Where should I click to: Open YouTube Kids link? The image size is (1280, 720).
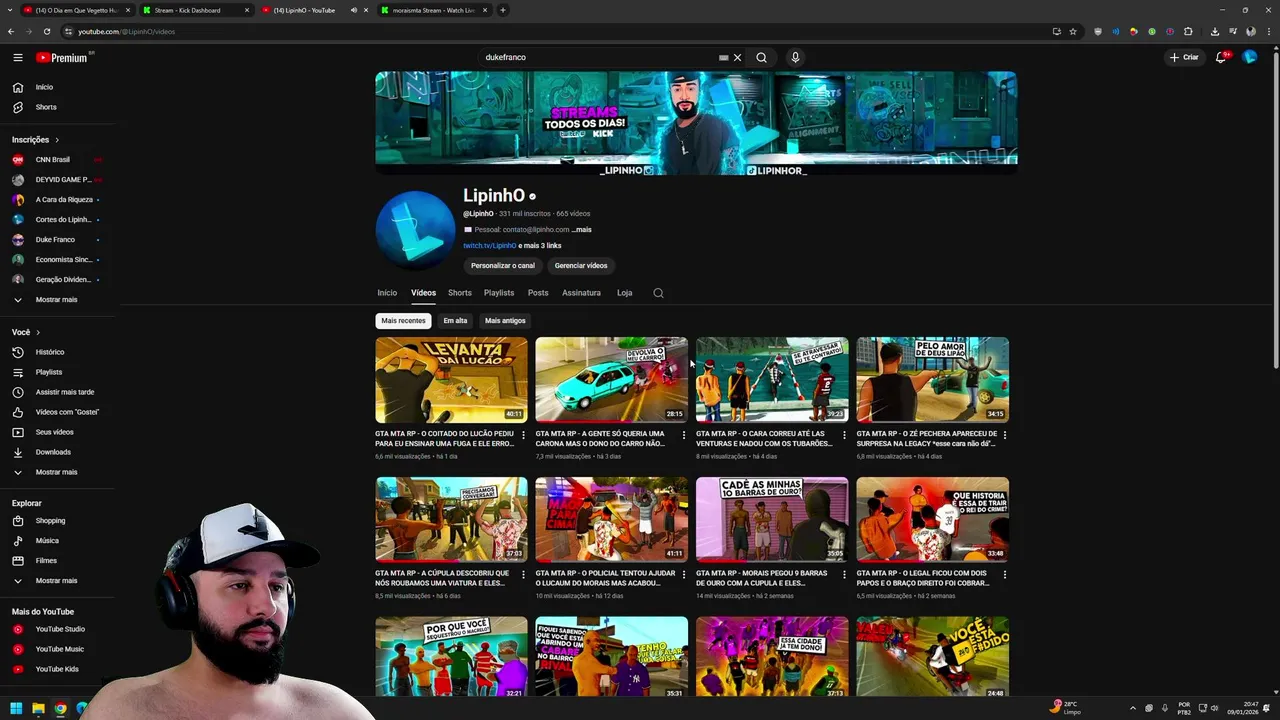57,669
